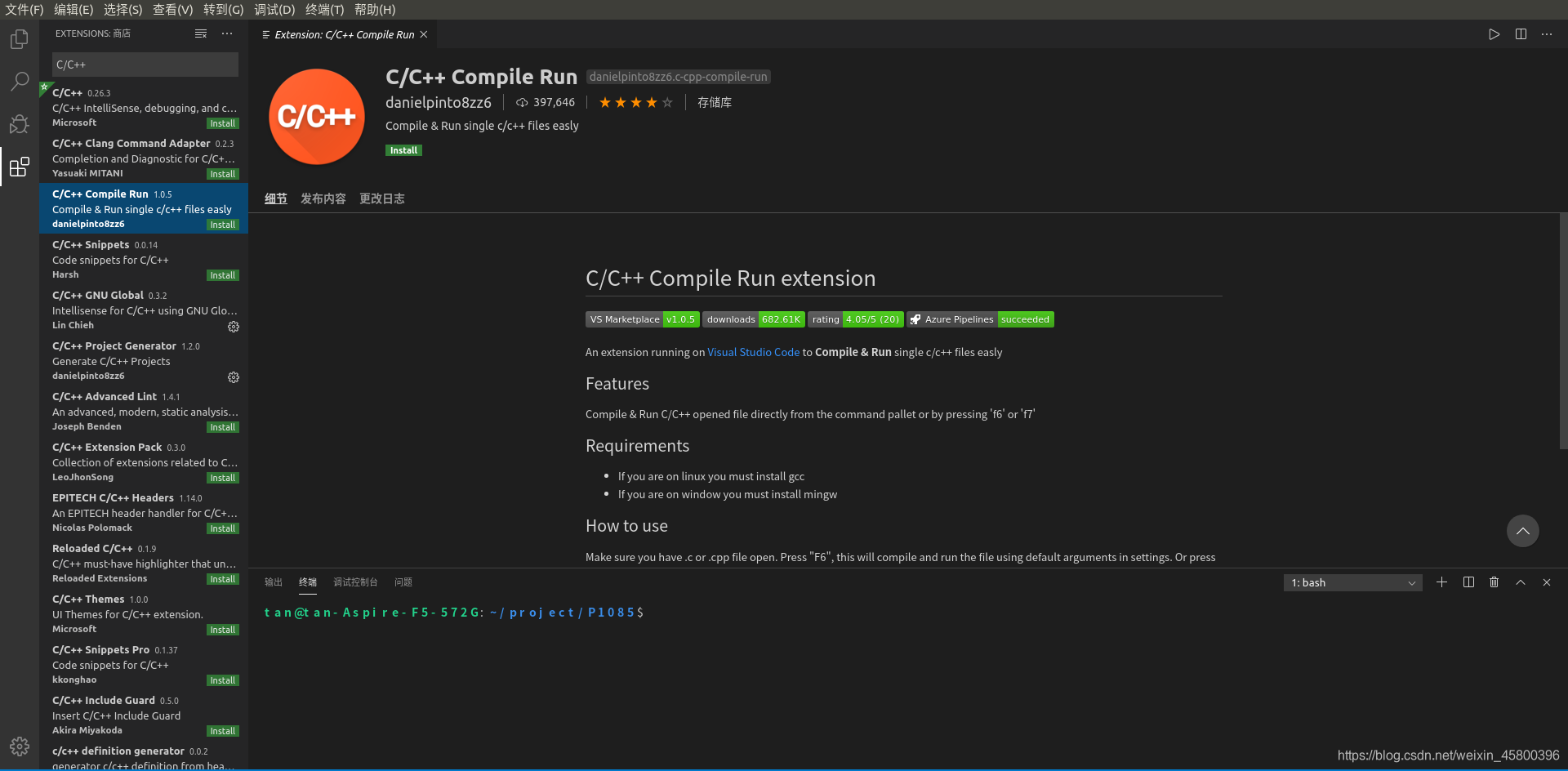Switch to the 问题 problems panel tab
The width and height of the screenshot is (1568, 771).
(403, 582)
